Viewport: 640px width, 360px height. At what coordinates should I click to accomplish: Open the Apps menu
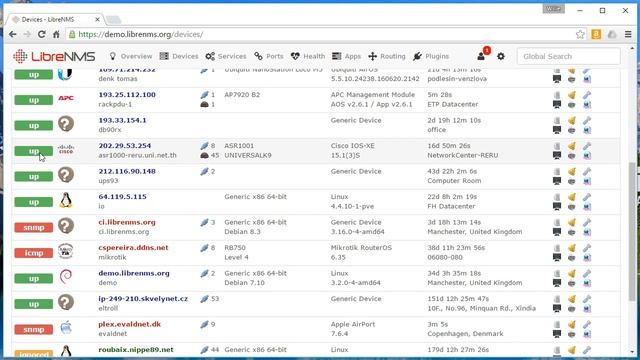(x=346, y=56)
